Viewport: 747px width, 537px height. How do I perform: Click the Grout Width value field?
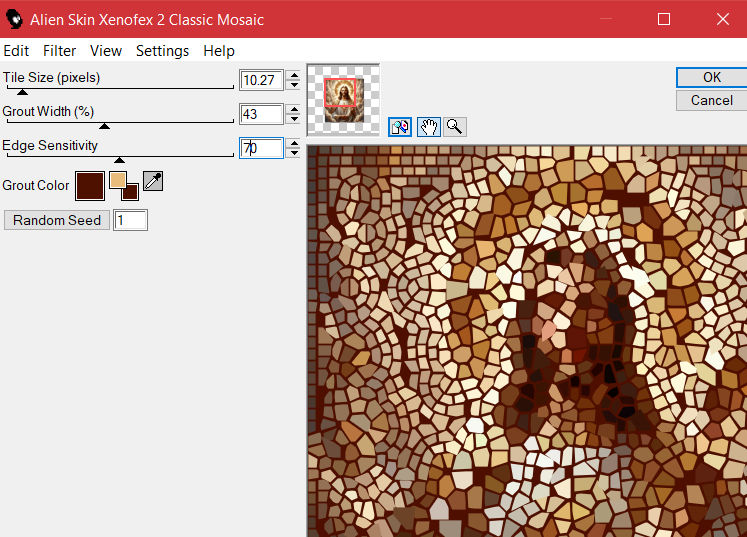tap(261, 114)
